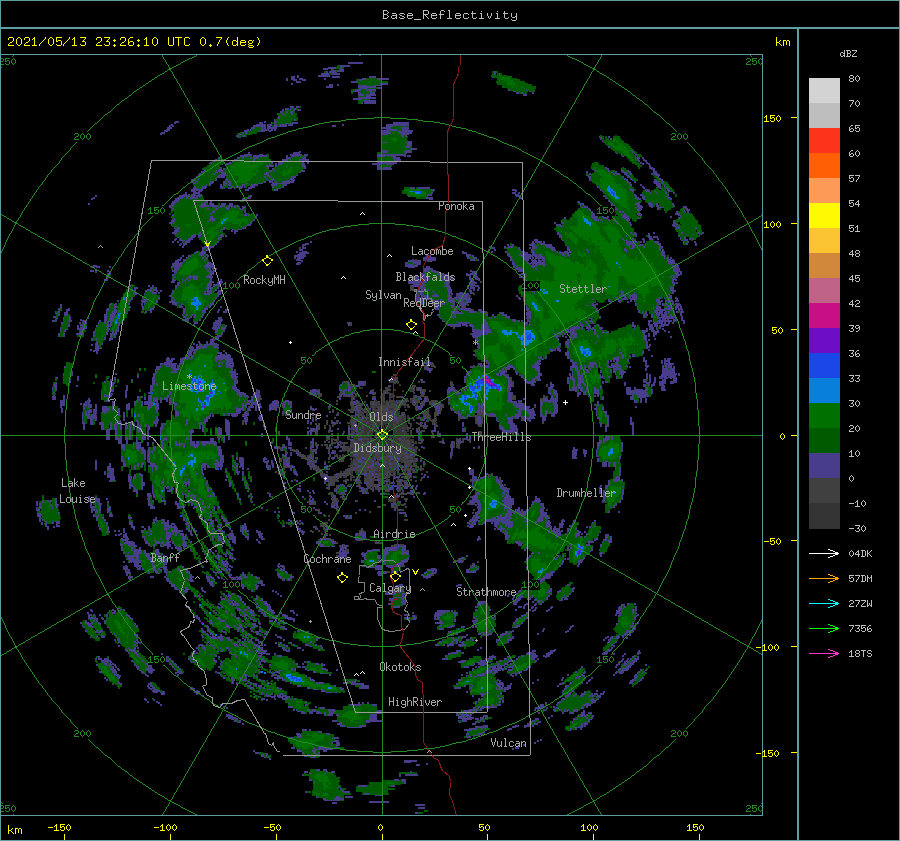Click the magenta 18TS arrow in the legend
This screenshot has height=841, width=900.
click(824, 653)
